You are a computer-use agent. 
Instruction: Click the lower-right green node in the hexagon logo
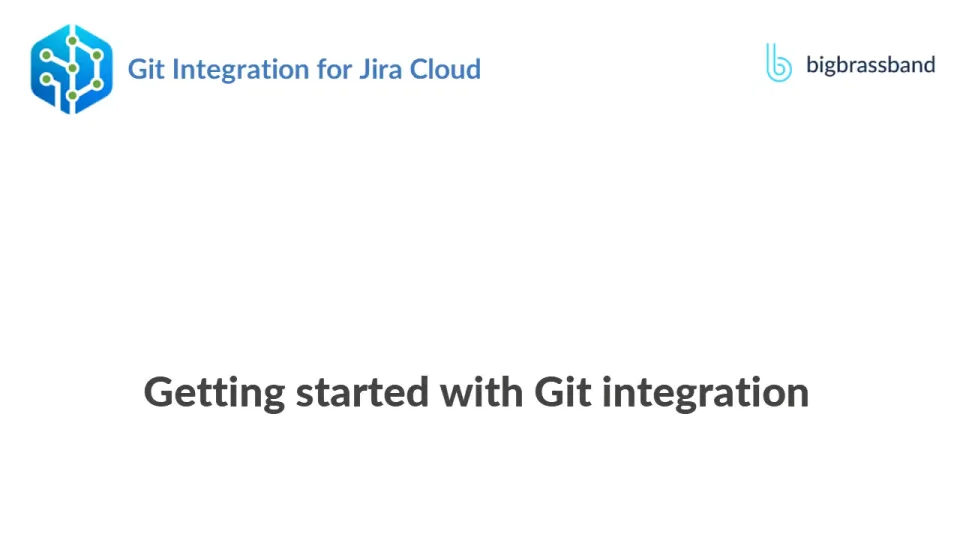click(x=97, y=84)
